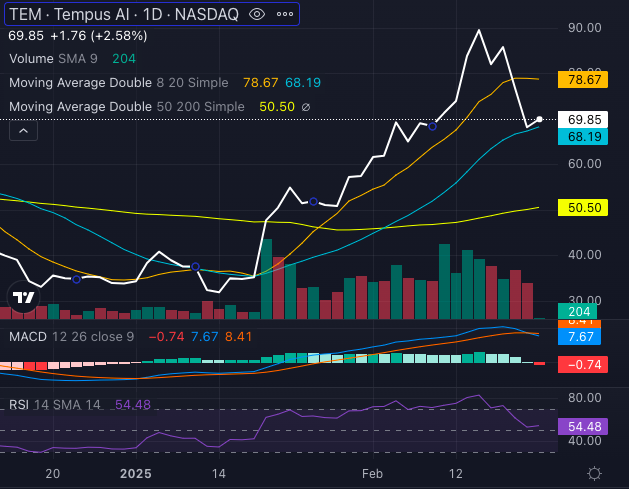Viewport: 629px width, 489px height.
Task: Collapse the indicator legend with the chevron
Action: click(x=24, y=130)
